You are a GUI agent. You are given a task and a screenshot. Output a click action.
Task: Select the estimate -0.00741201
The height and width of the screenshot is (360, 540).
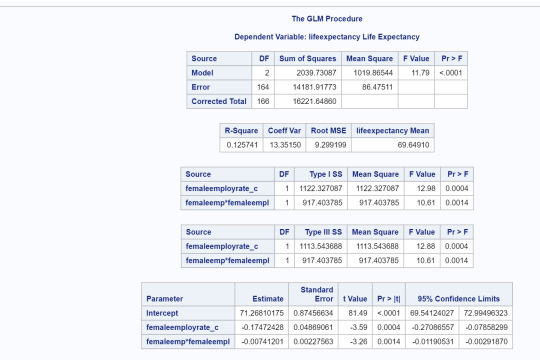tap(262, 342)
